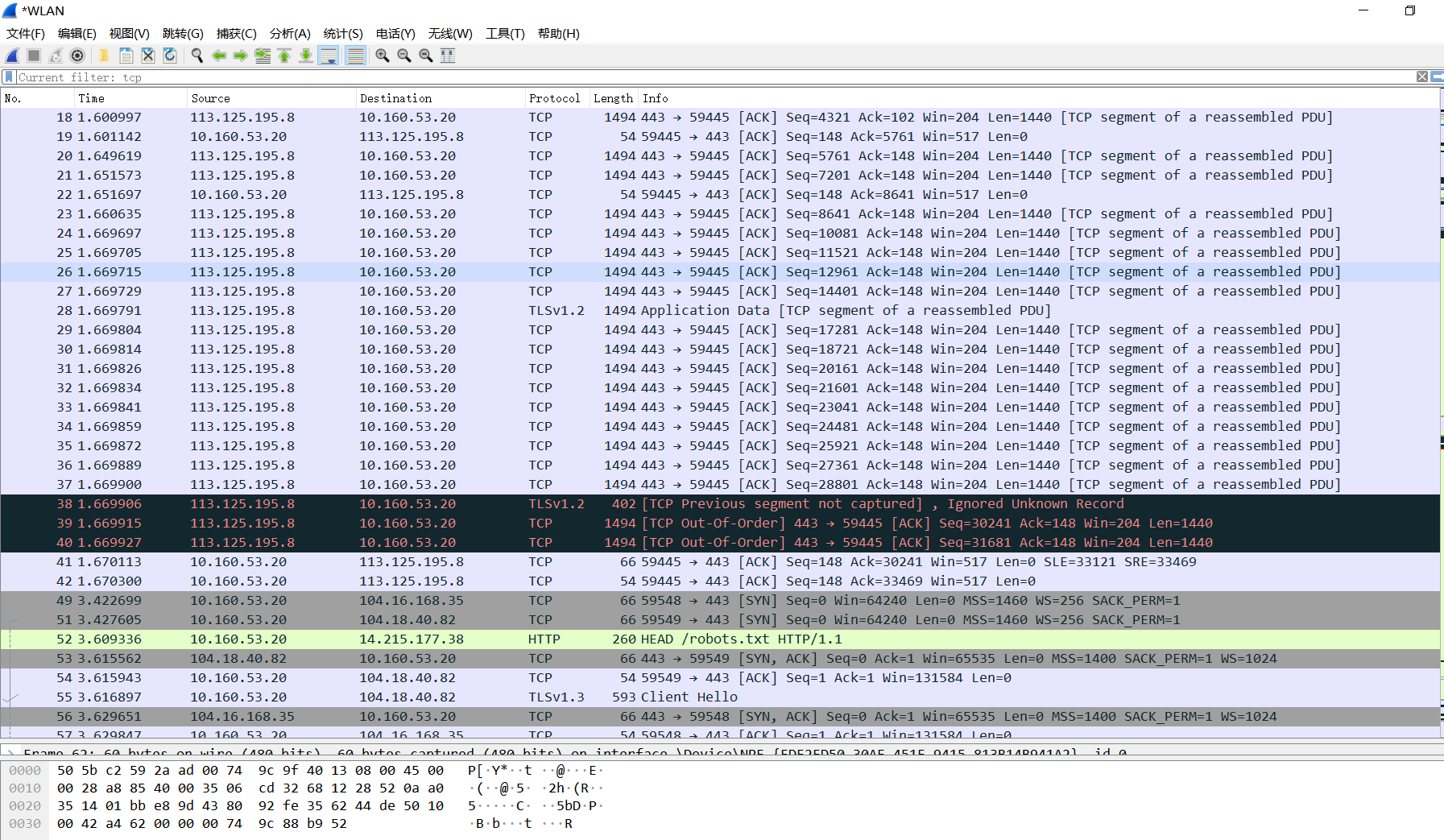Zoom in the packet text
Viewport: 1444px width, 840px height.
tap(383, 56)
